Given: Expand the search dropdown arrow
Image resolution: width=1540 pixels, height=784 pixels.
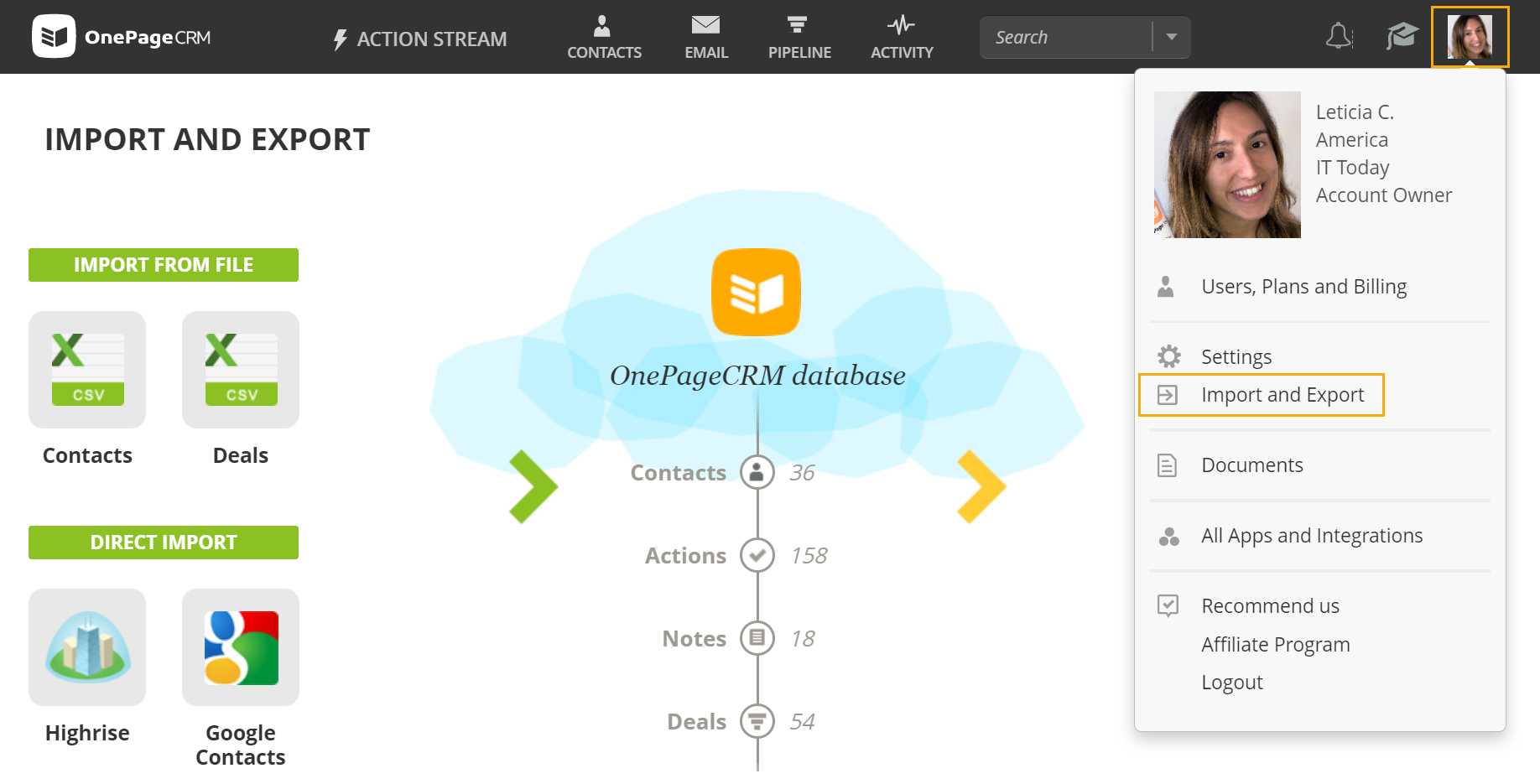Looking at the screenshot, I should (x=1172, y=37).
